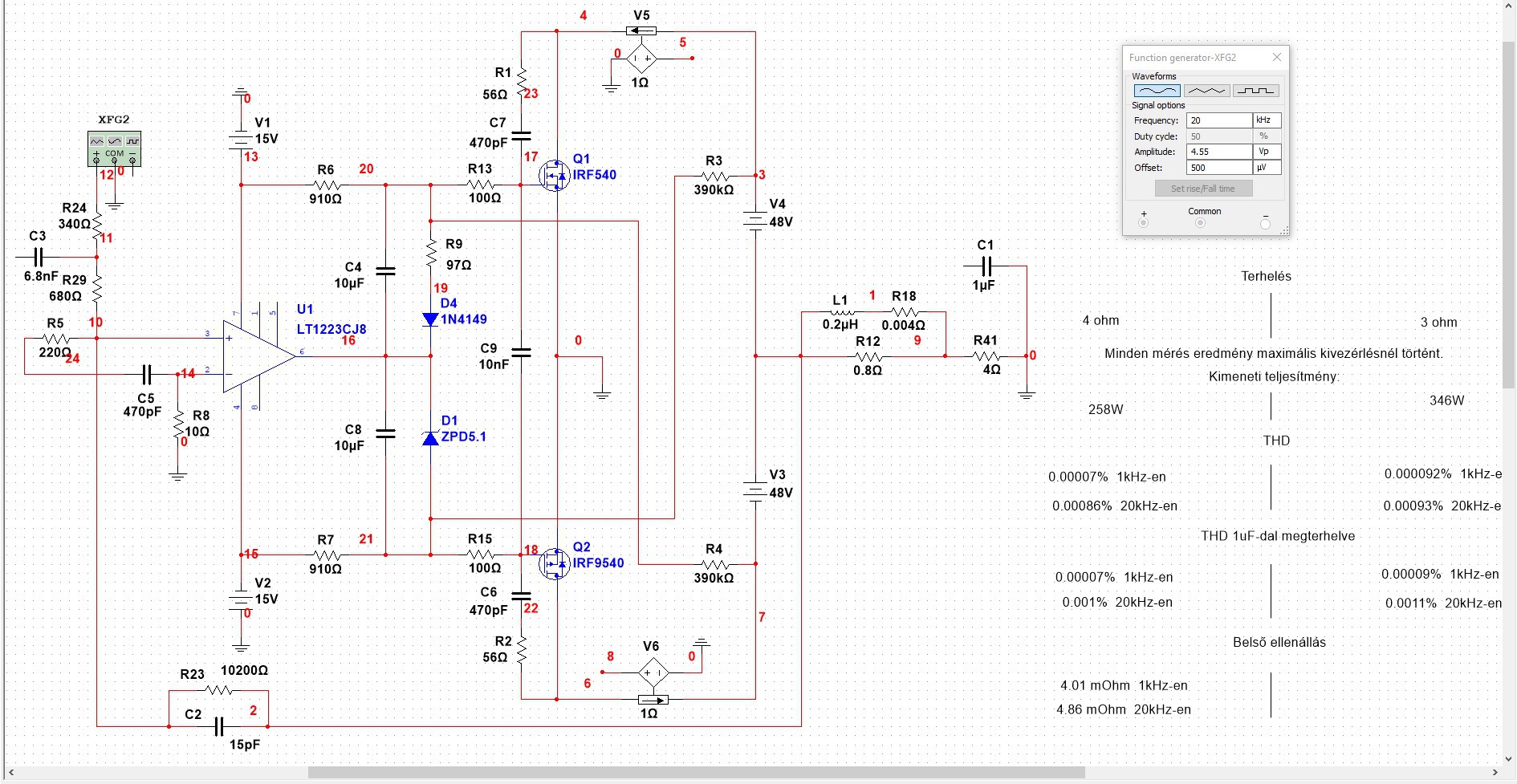
Task: Select the D1 ZPD5.1 zener diode
Action: click(431, 437)
